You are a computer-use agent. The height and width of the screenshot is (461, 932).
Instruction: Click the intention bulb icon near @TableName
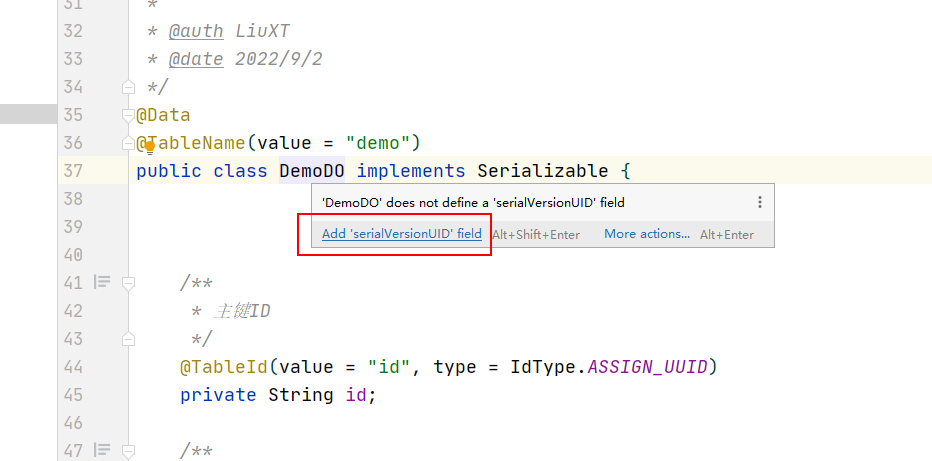149,146
